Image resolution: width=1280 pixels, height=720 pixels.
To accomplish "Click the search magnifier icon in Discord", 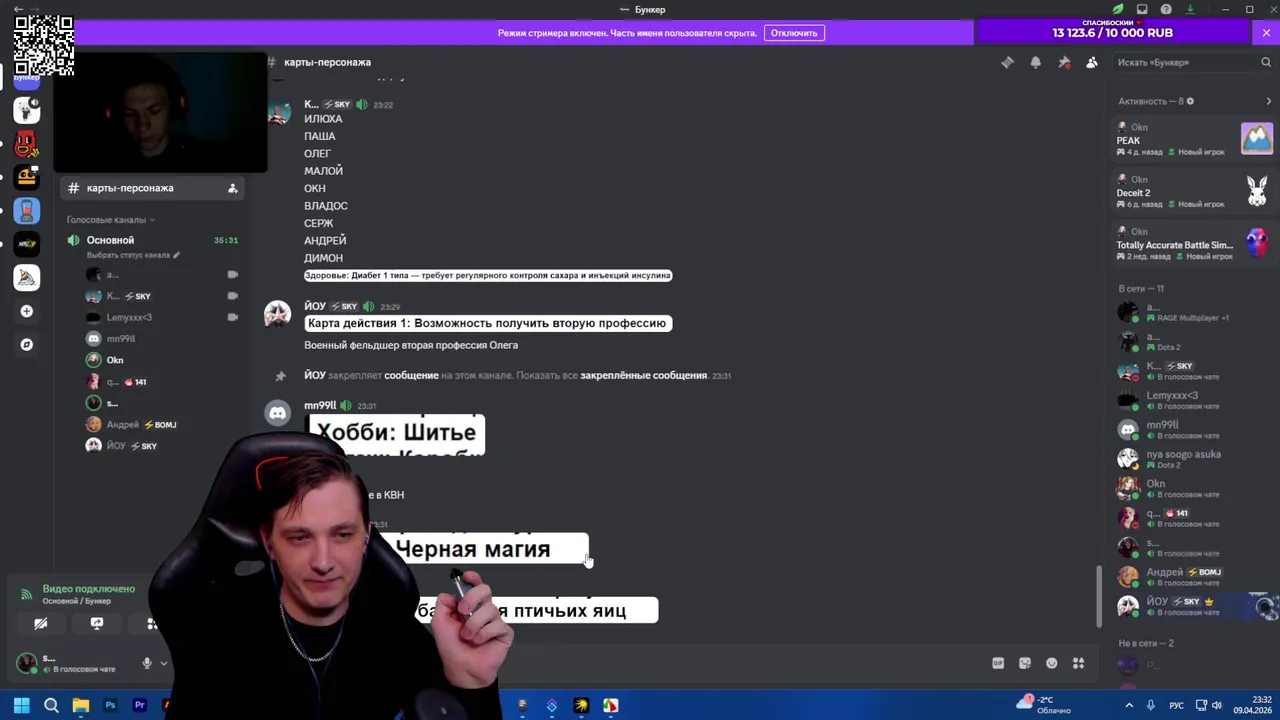I will [x=1266, y=62].
